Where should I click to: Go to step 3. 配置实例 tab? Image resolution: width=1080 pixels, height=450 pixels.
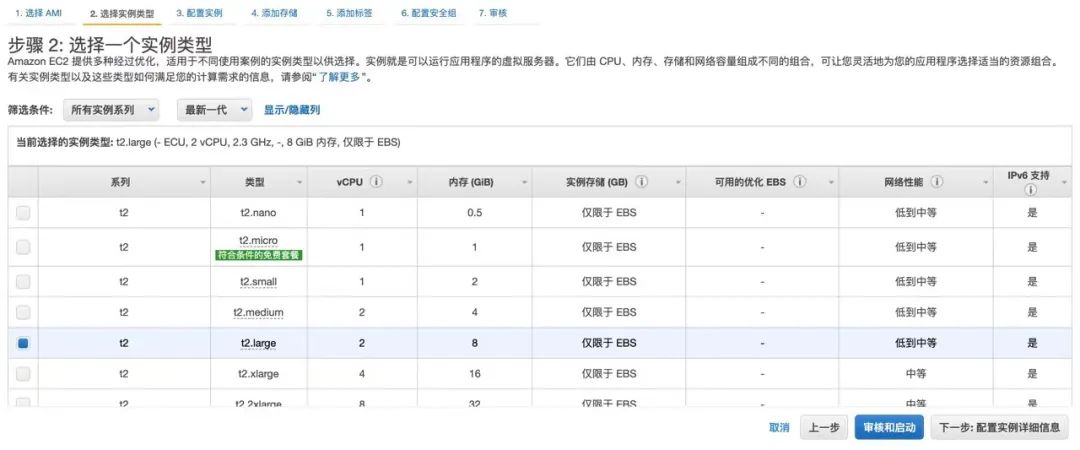click(199, 13)
